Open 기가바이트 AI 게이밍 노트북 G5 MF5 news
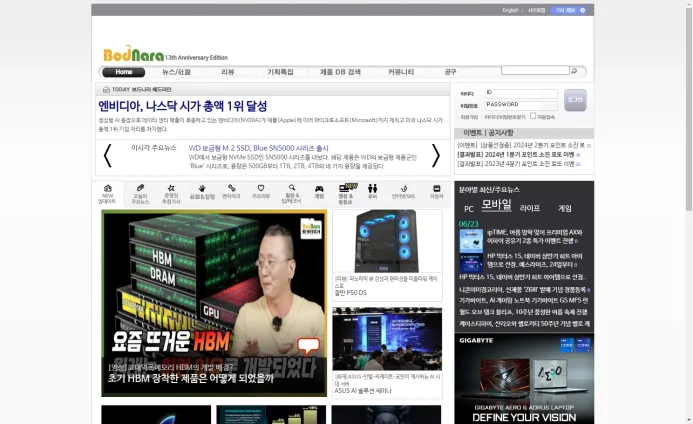Image resolution: width=693 pixels, height=424 pixels. pos(524,300)
